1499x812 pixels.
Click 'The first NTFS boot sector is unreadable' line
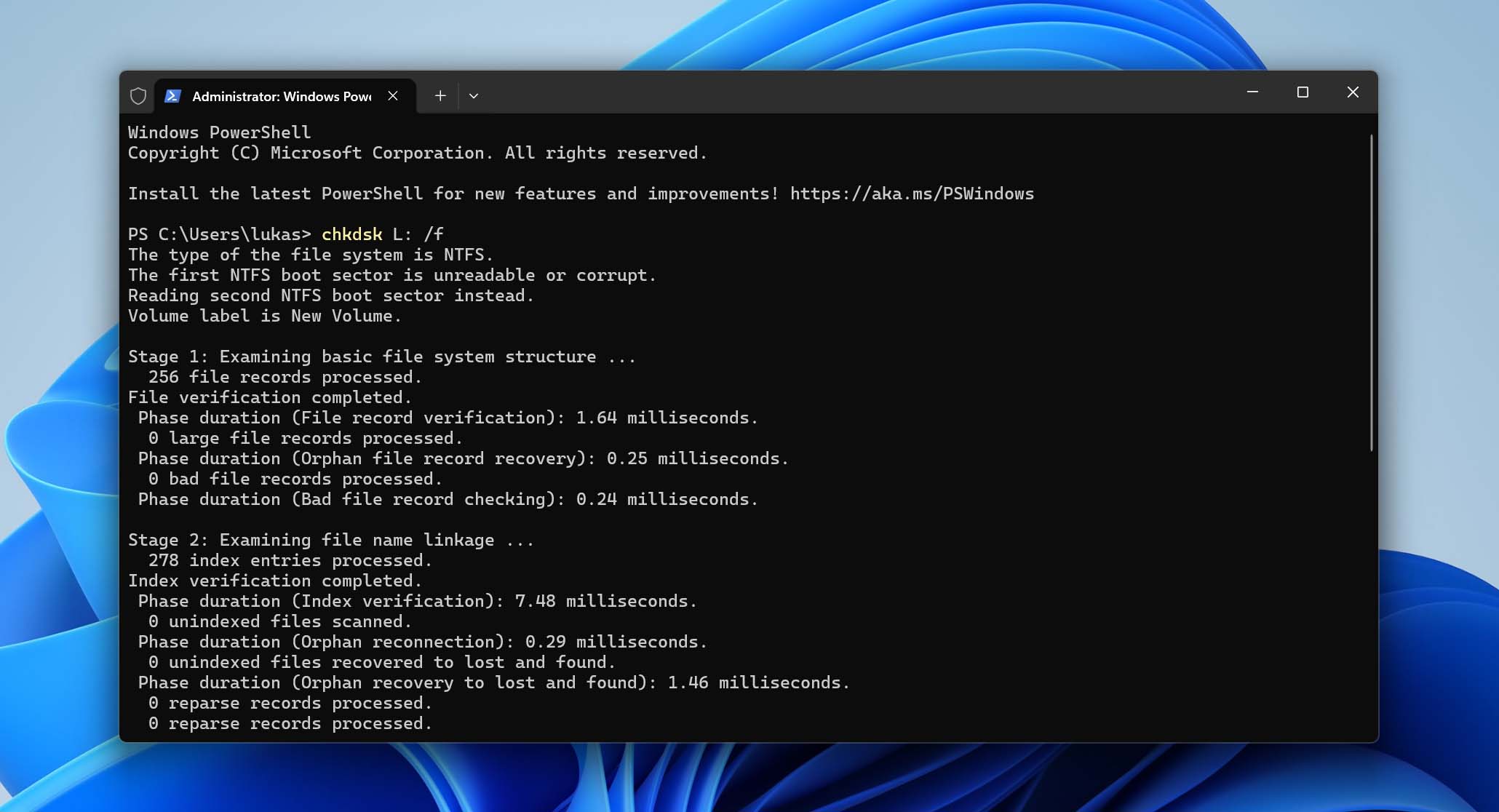392,275
